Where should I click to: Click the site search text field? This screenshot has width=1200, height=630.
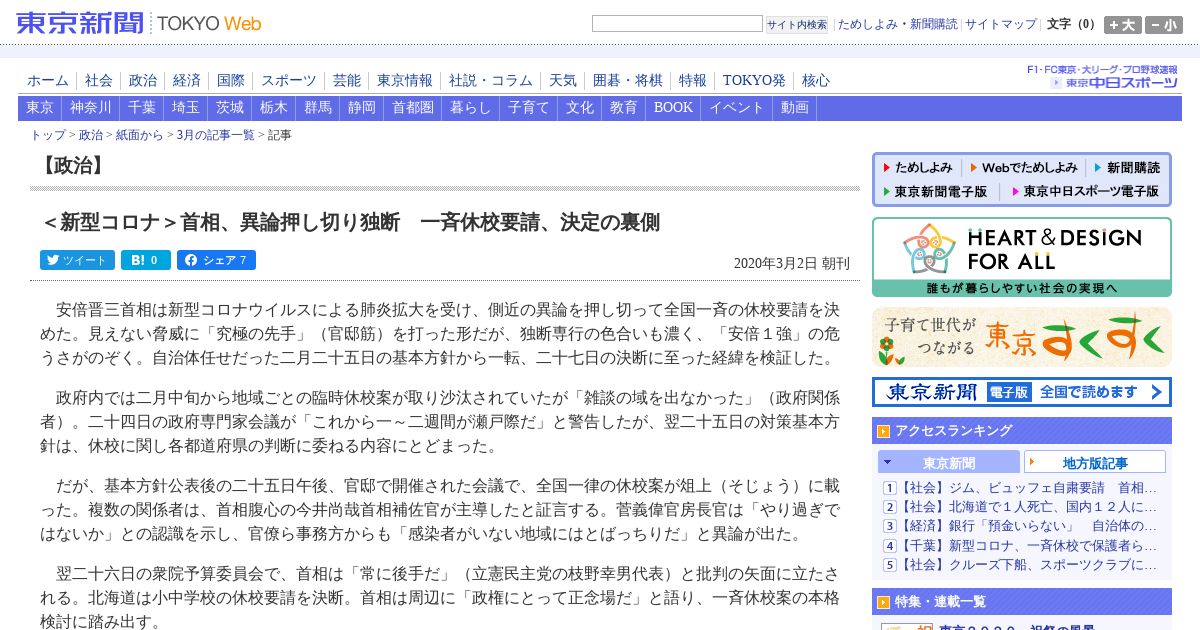tap(677, 24)
